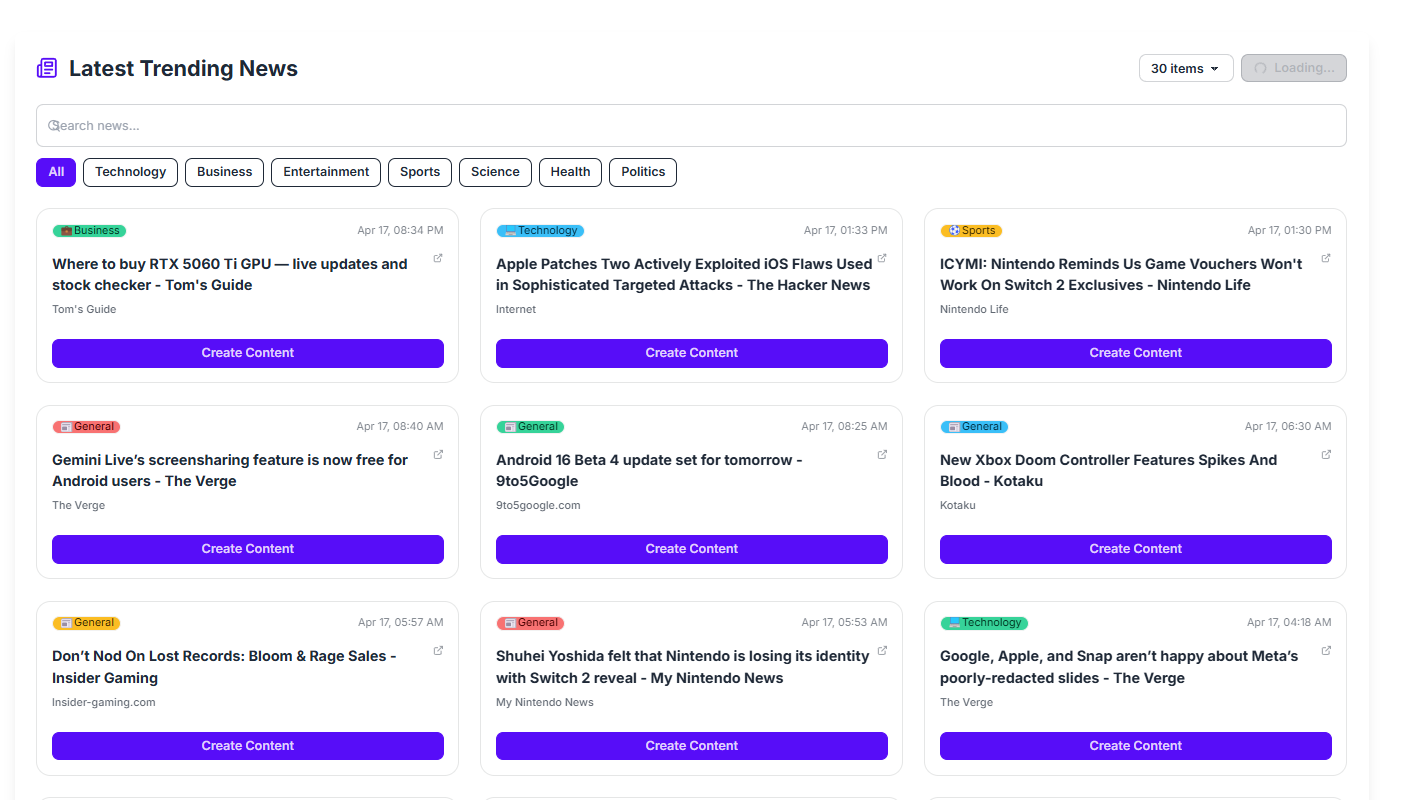Click the 'Latest Trending News' heading
This screenshot has height=800, width=1406.
coord(183,69)
